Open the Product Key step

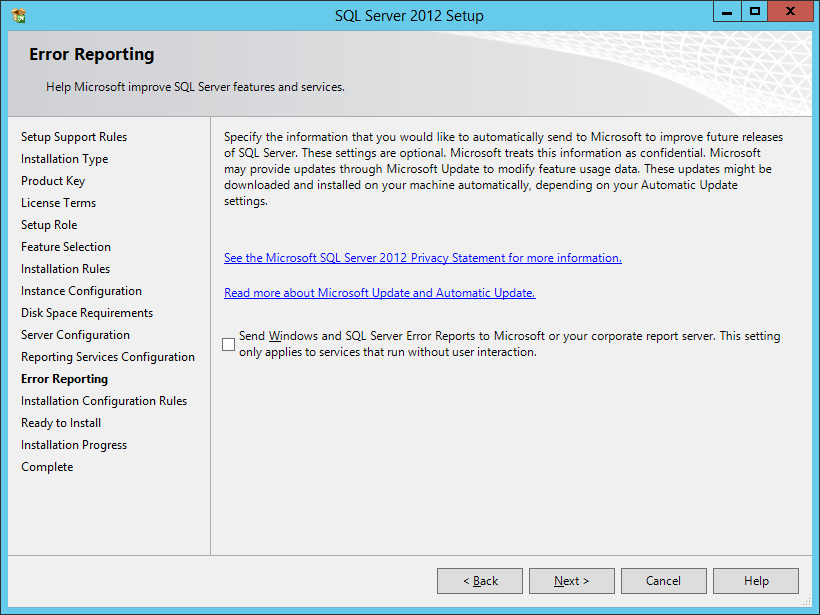point(53,180)
